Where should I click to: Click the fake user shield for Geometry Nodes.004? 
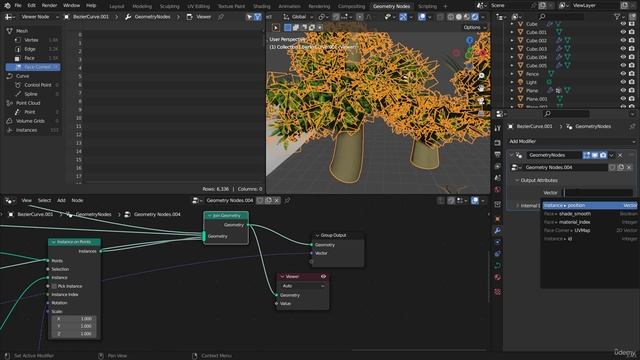coord(612,167)
